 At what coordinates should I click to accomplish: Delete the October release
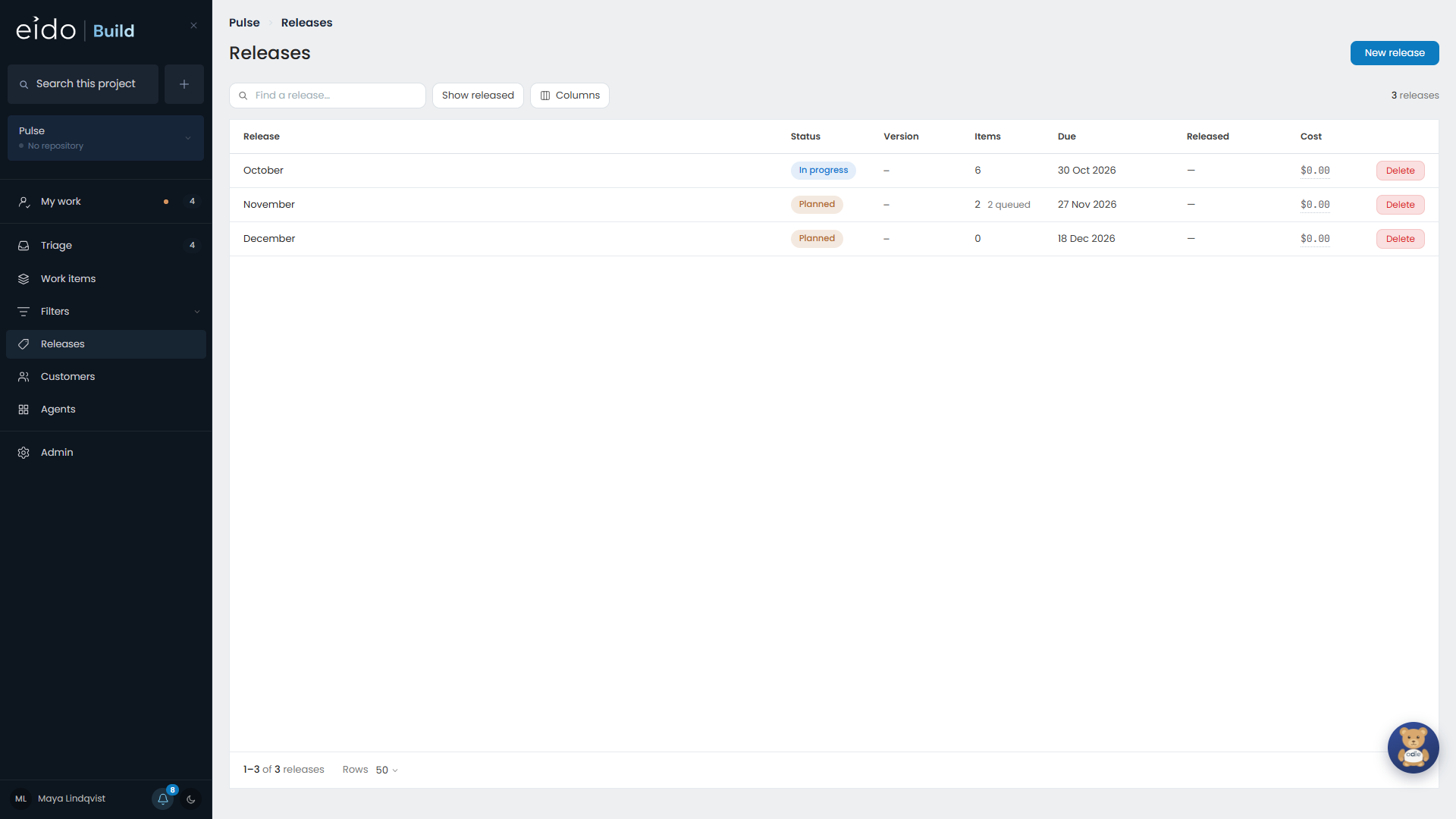pos(1400,171)
